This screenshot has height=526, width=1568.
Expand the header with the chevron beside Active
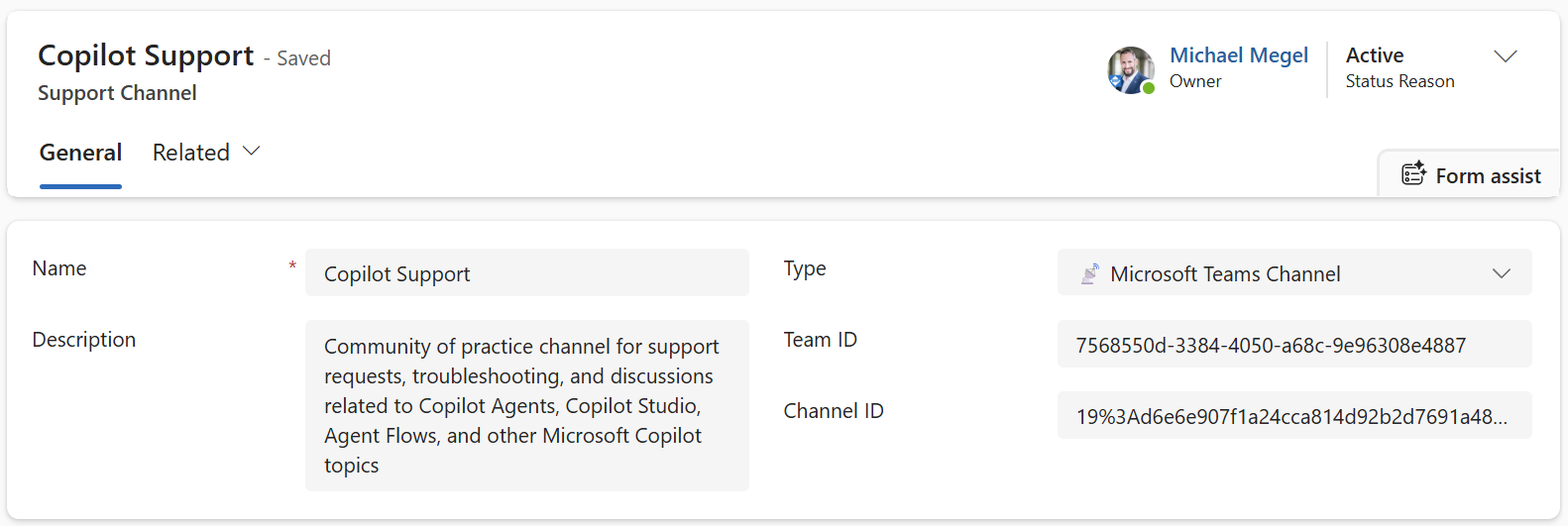(x=1505, y=56)
